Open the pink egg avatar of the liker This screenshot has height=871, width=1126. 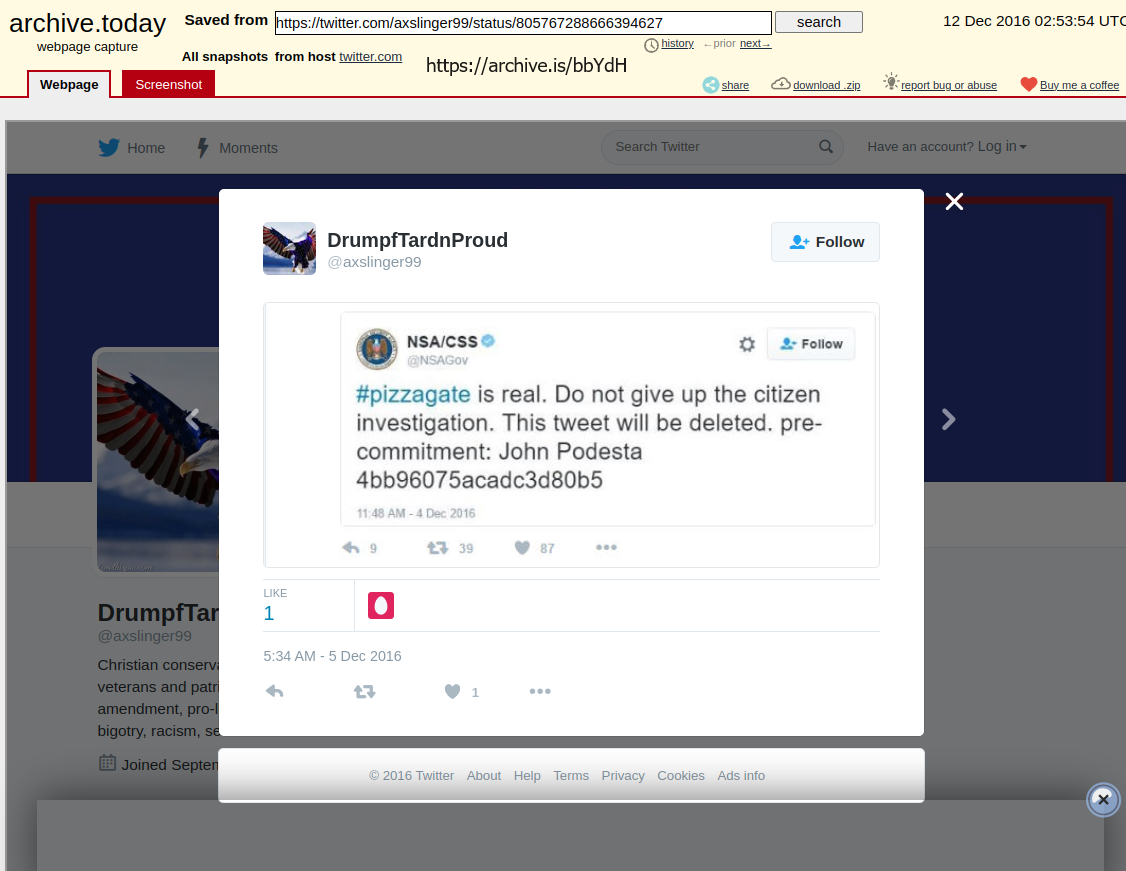[x=381, y=605]
